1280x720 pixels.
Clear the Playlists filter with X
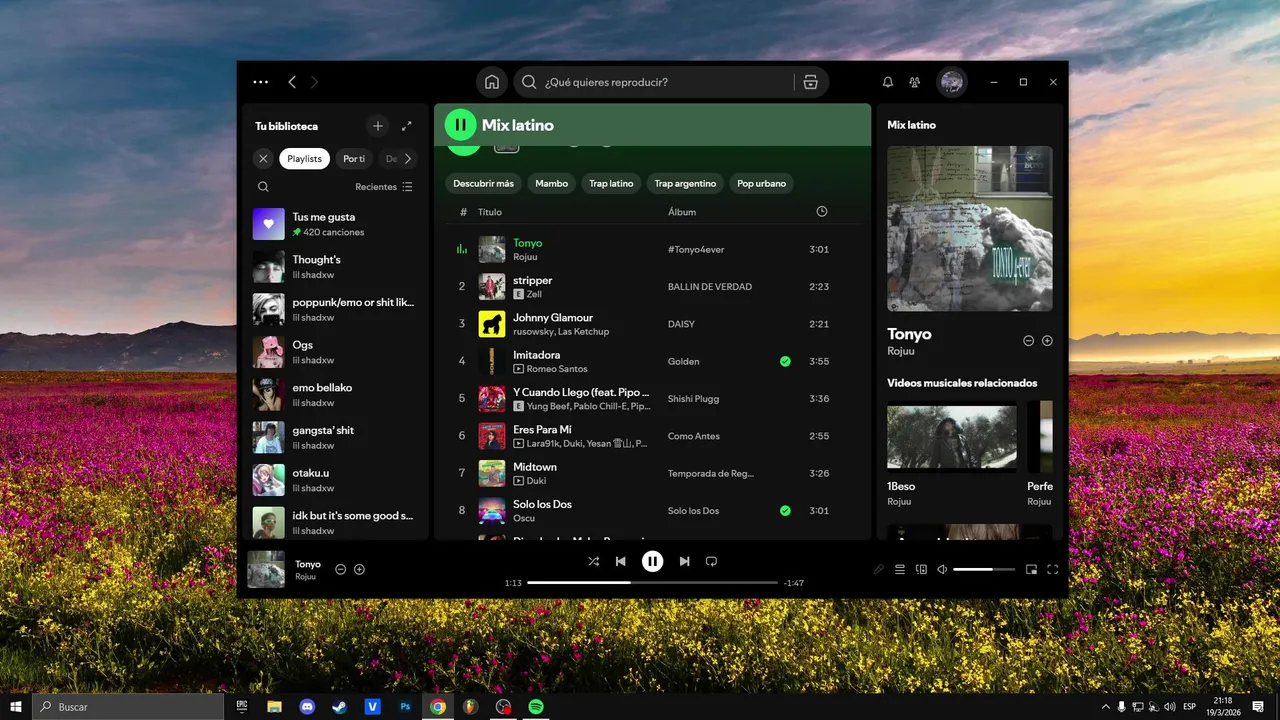263,159
